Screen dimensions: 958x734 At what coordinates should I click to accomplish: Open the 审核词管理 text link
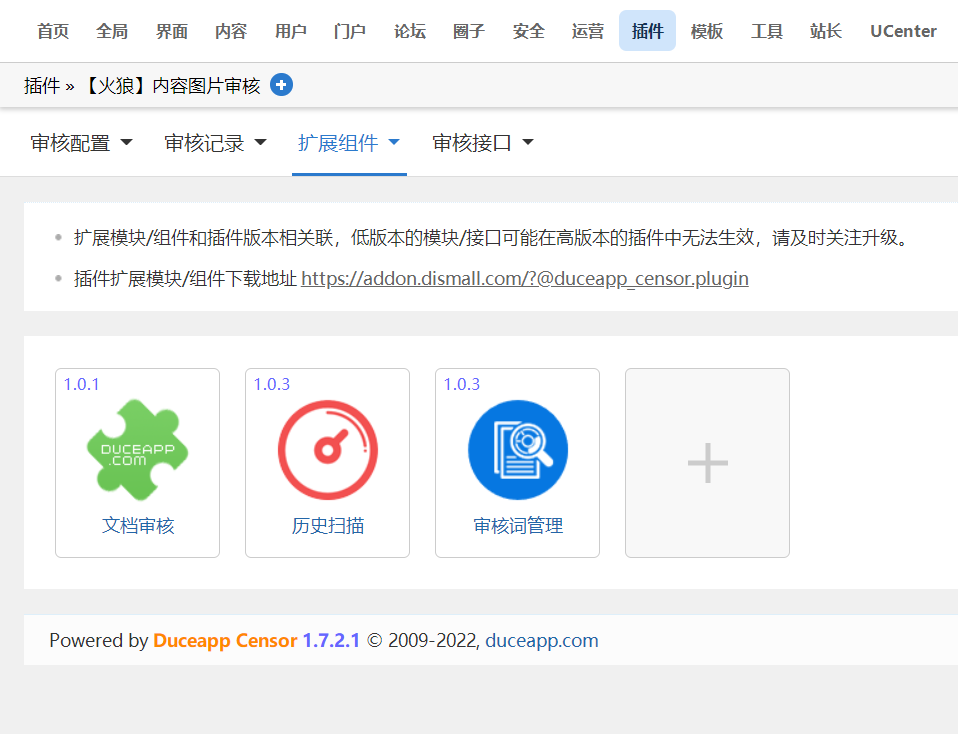(x=517, y=524)
